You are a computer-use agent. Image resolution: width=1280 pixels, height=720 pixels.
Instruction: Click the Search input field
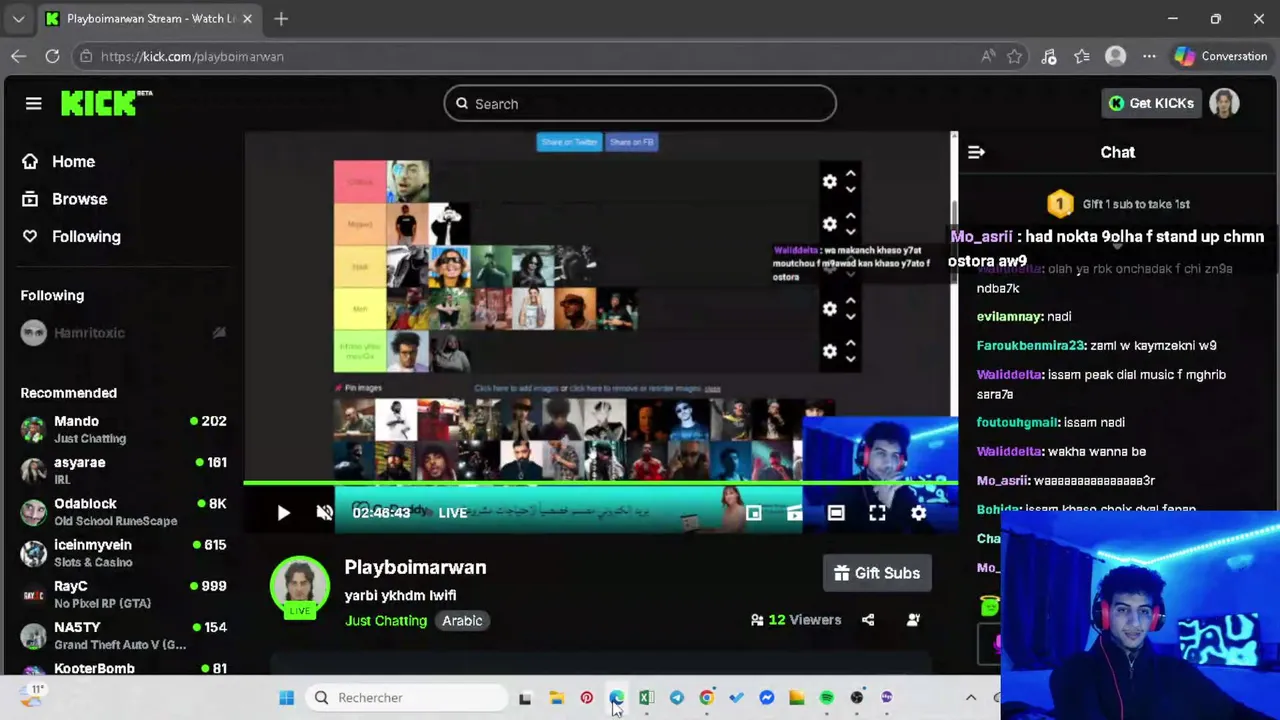(x=640, y=104)
